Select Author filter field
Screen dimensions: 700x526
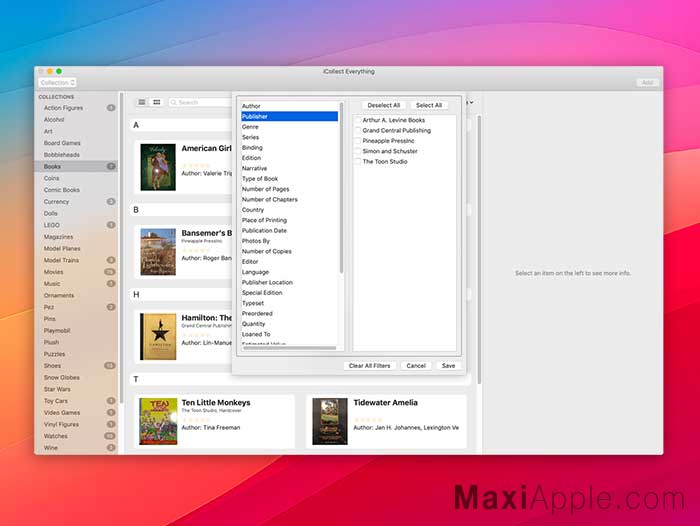[289, 106]
